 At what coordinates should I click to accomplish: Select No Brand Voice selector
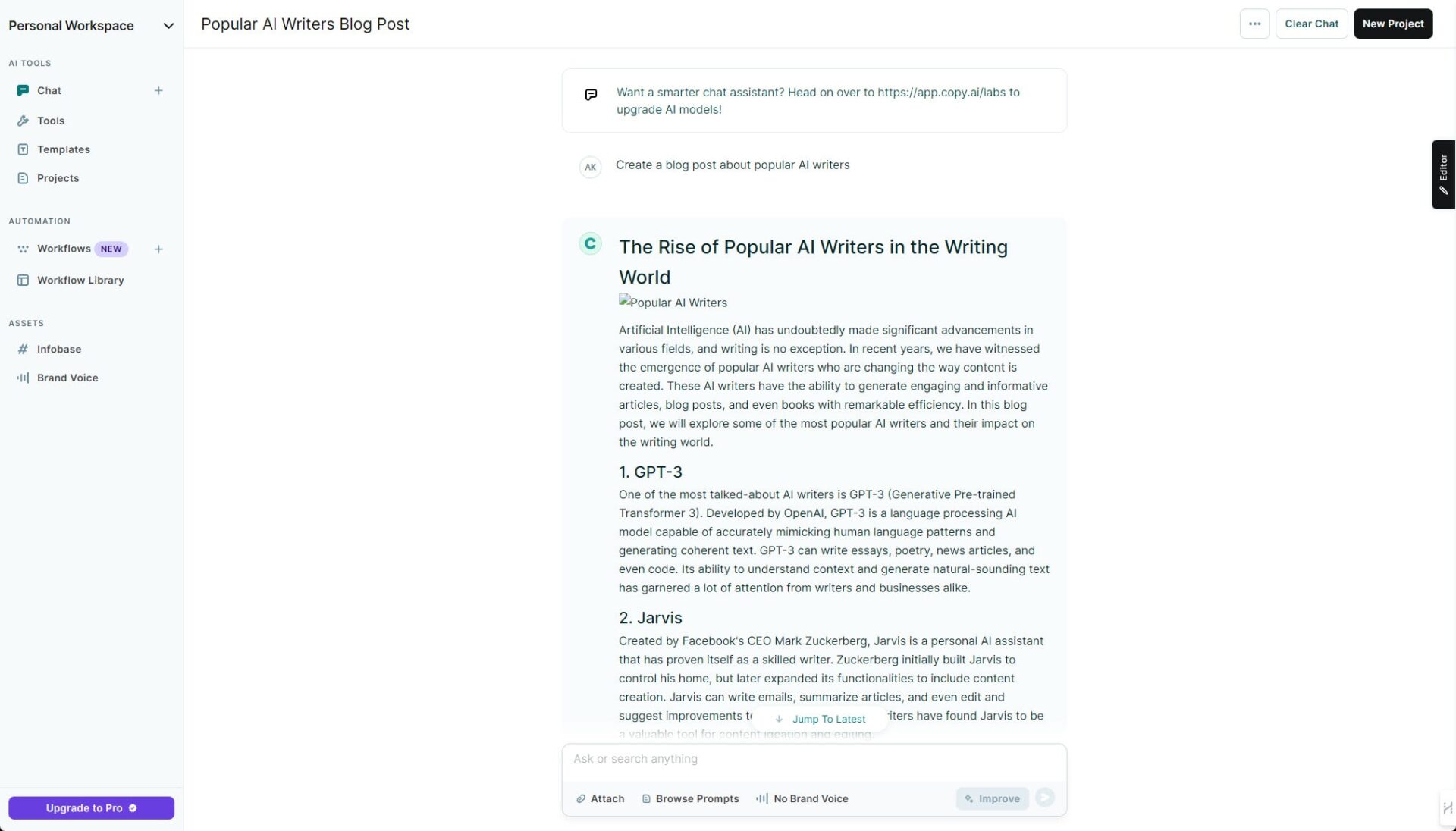[802, 798]
